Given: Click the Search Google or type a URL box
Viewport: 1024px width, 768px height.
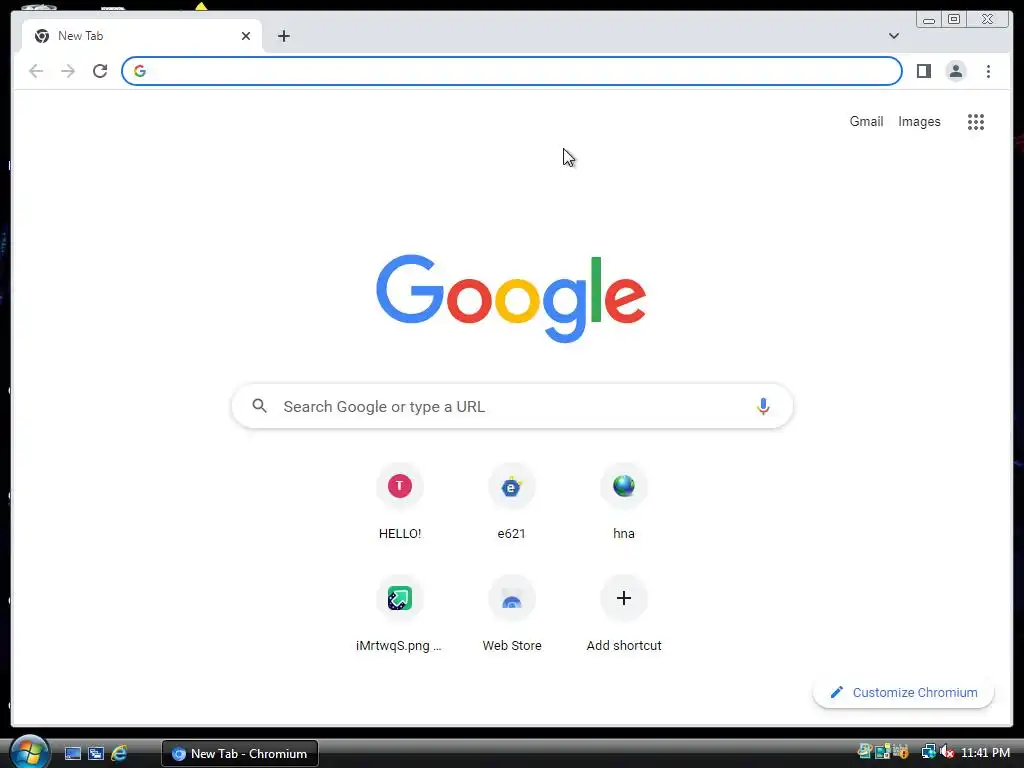Looking at the screenshot, I should 512,406.
